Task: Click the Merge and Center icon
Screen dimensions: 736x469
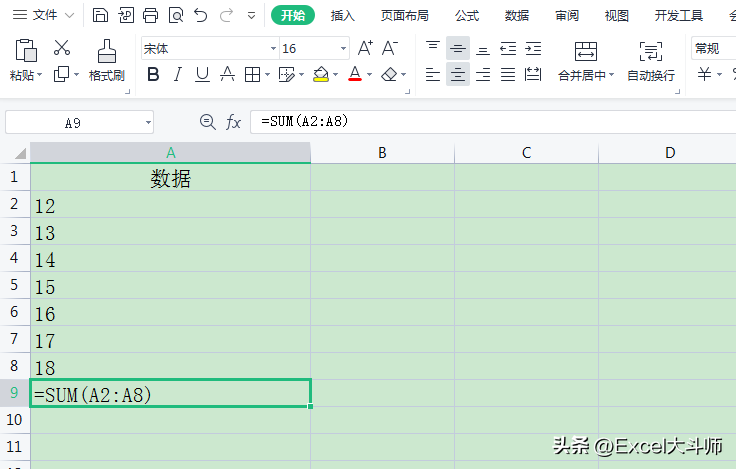Action: click(586, 51)
